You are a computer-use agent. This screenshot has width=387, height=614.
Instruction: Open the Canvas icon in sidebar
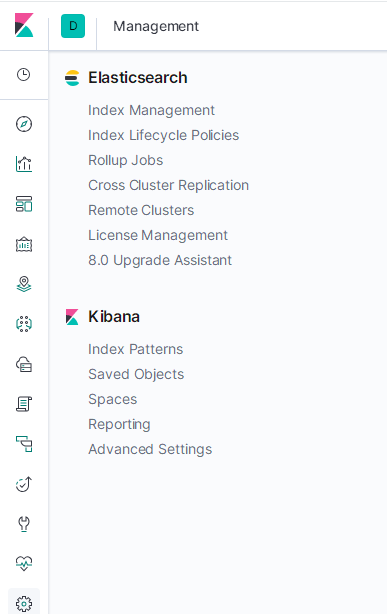(24, 244)
